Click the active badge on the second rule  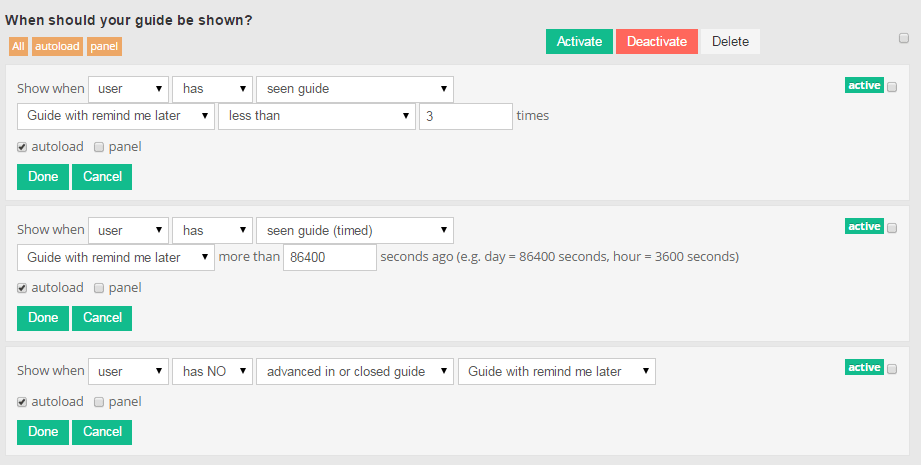point(864,227)
